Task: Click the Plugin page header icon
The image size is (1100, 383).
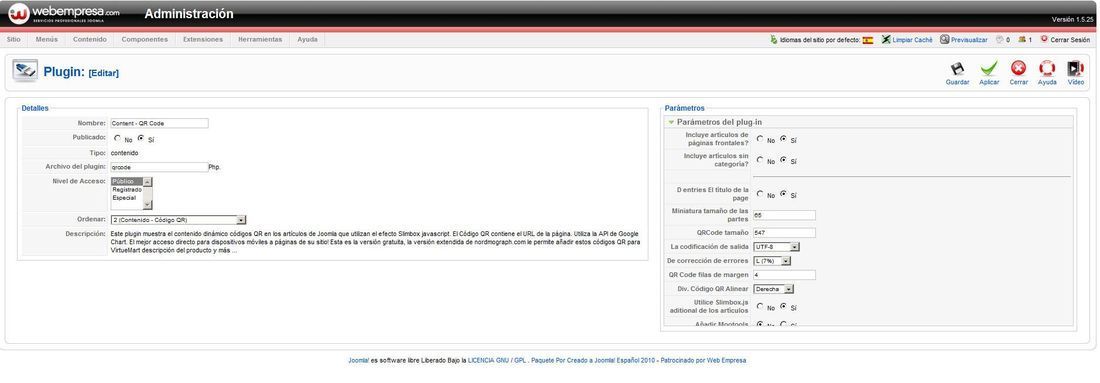Action: (x=25, y=71)
